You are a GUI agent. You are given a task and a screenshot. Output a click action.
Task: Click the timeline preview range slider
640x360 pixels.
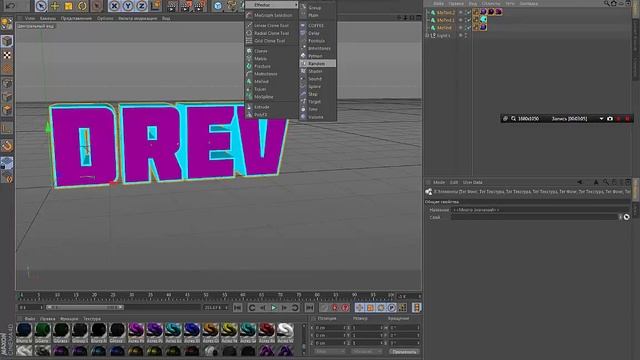pyautogui.click(x=84, y=307)
